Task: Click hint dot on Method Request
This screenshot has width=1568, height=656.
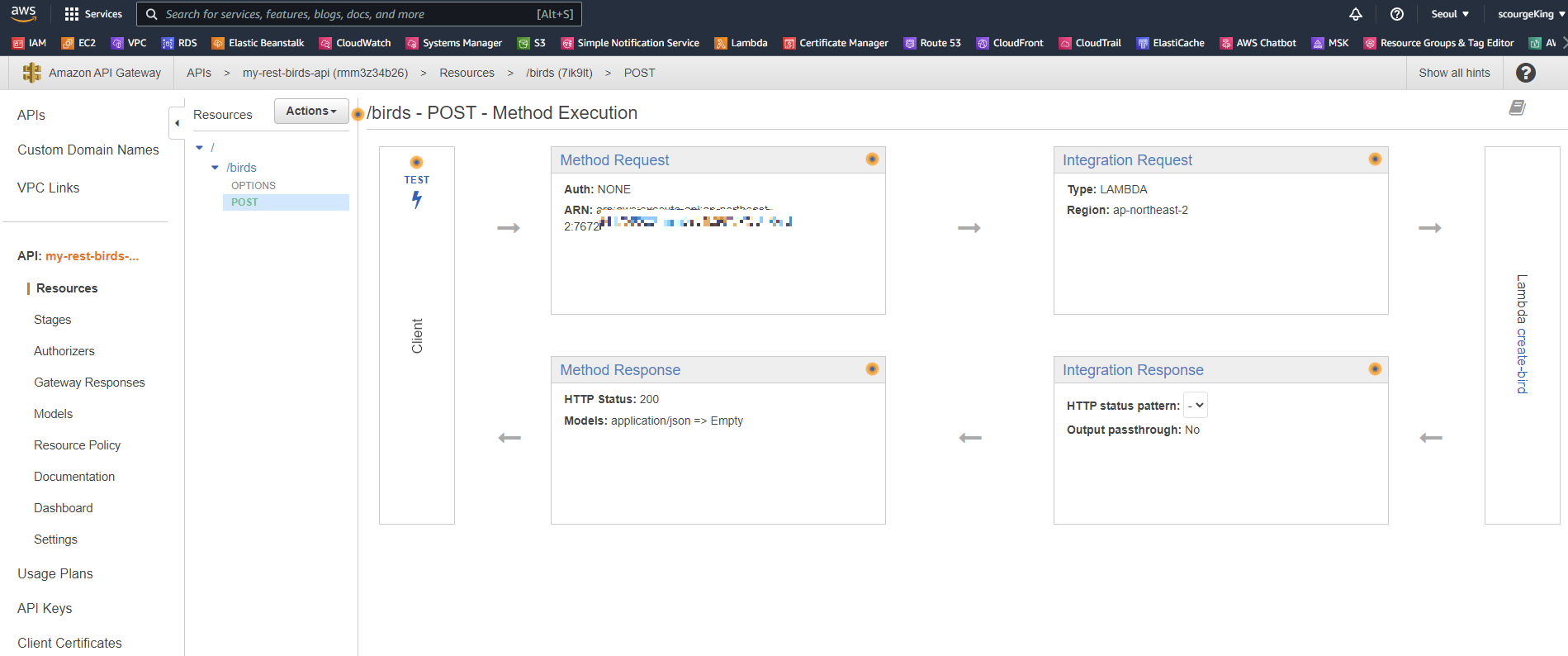Action: pyautogui.click(x=872, y=159)
